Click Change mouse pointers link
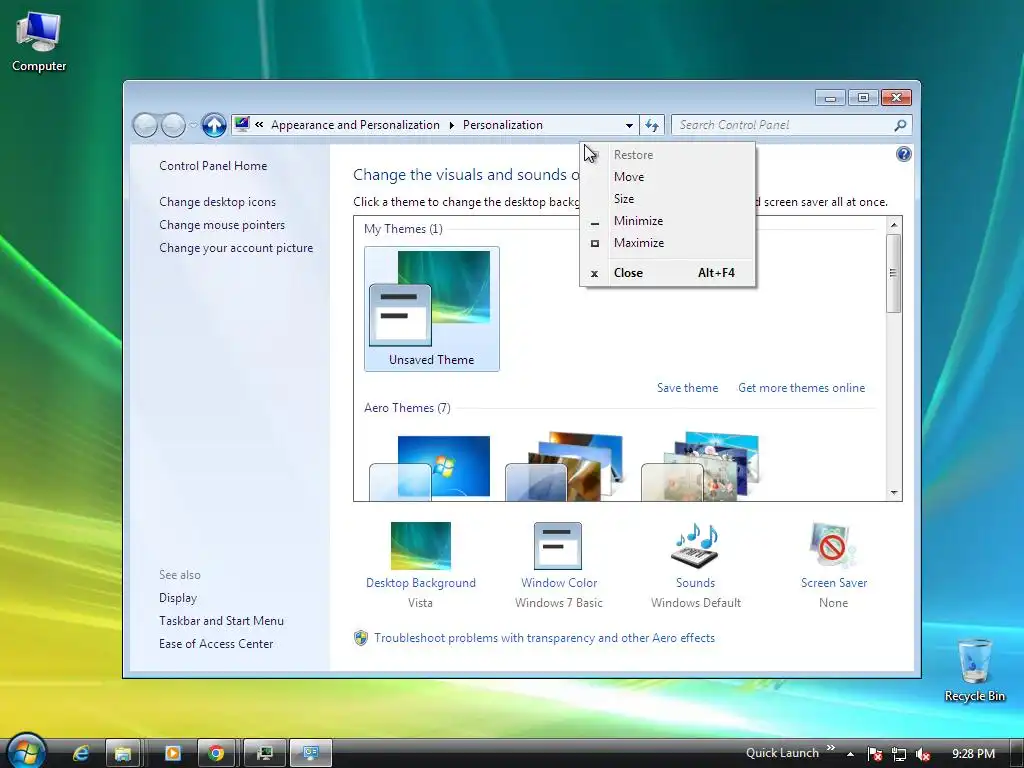 pyautogui.click(x=222, y=225)
